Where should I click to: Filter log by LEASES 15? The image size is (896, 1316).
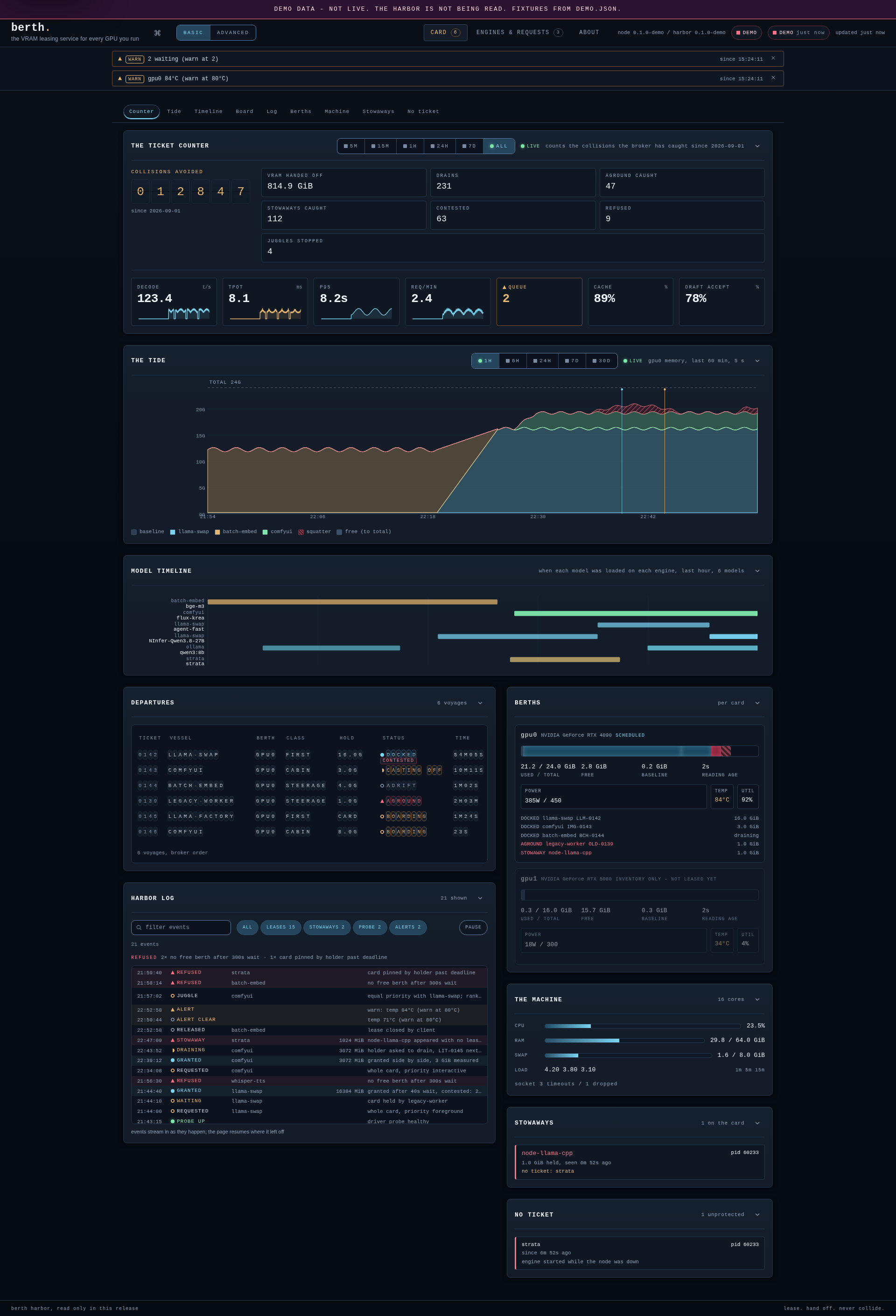pos(281,928)
